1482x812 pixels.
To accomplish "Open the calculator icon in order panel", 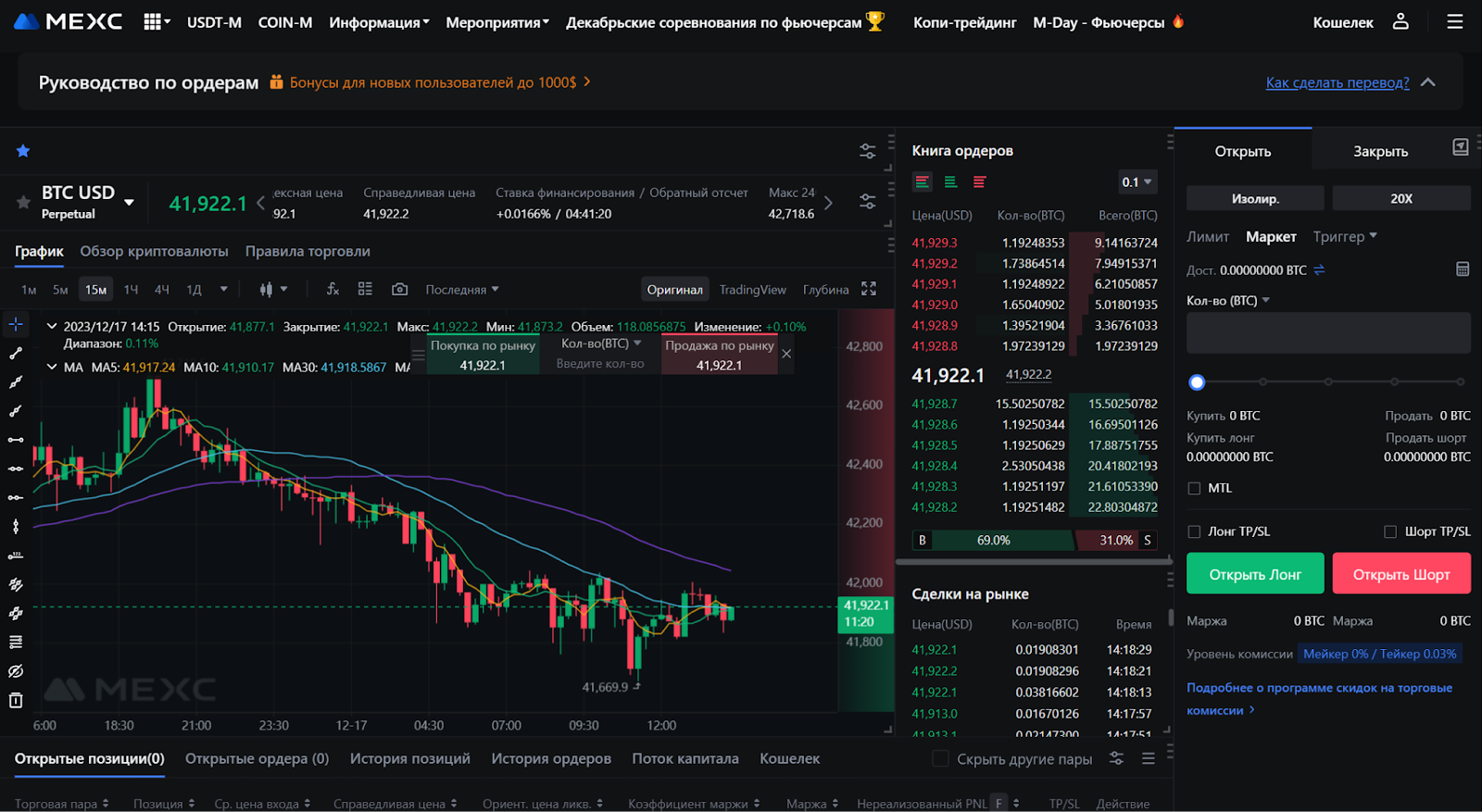I will point(1462,269).
